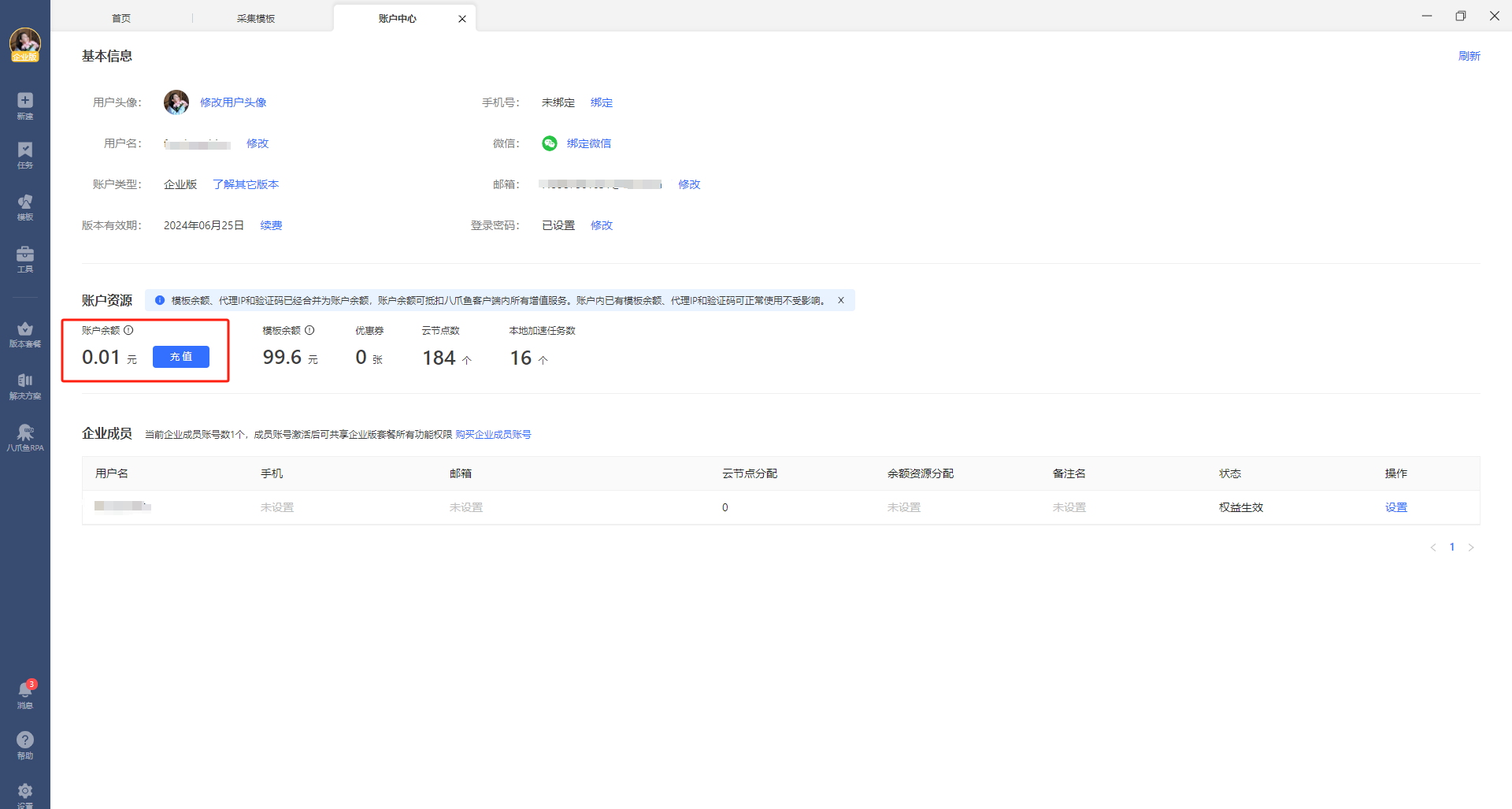
Task: Open the 帮助 question mark icon
Action: coord(25,744)
